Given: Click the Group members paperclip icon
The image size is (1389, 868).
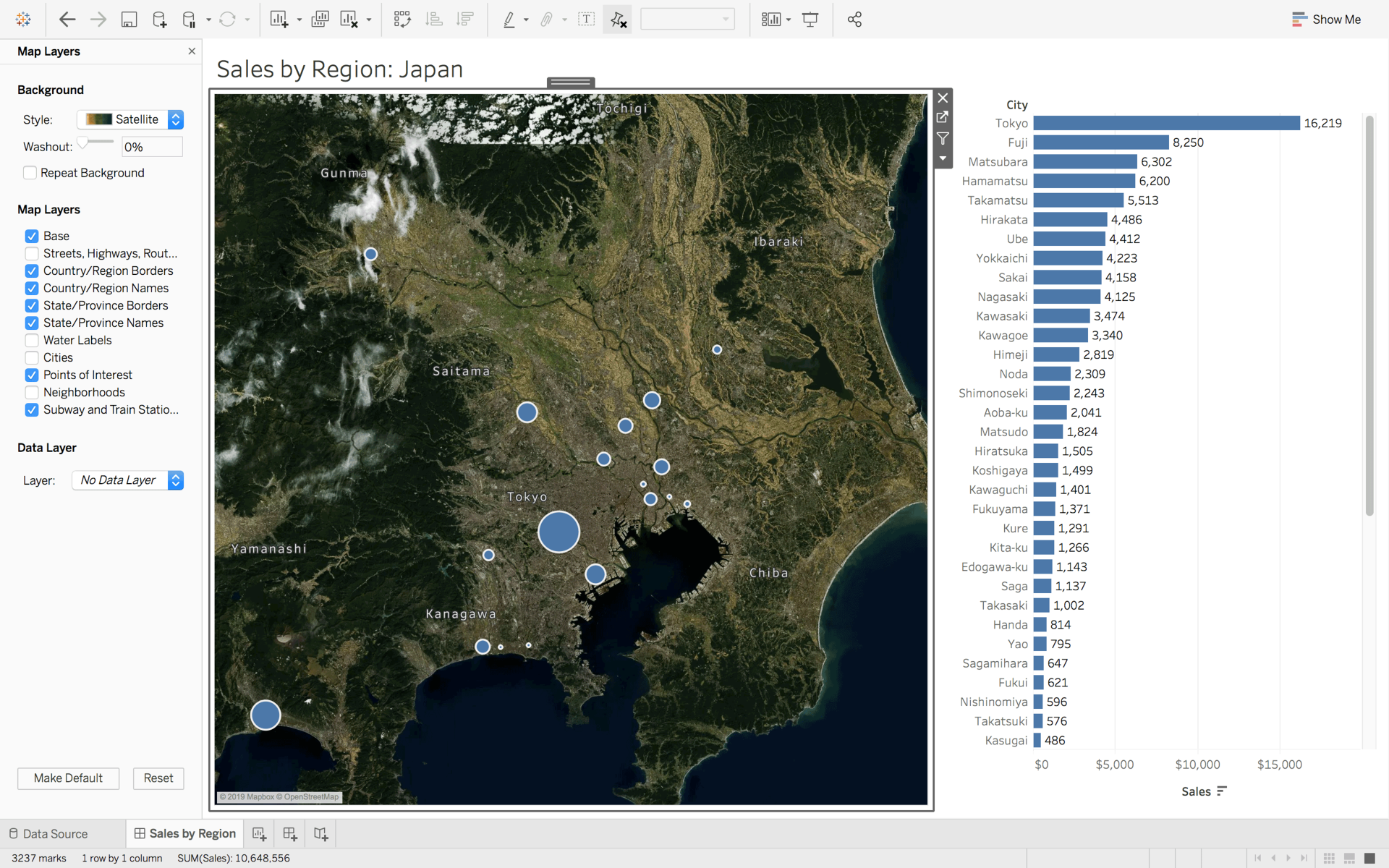Looking at the screenshot, I should 547,20.
